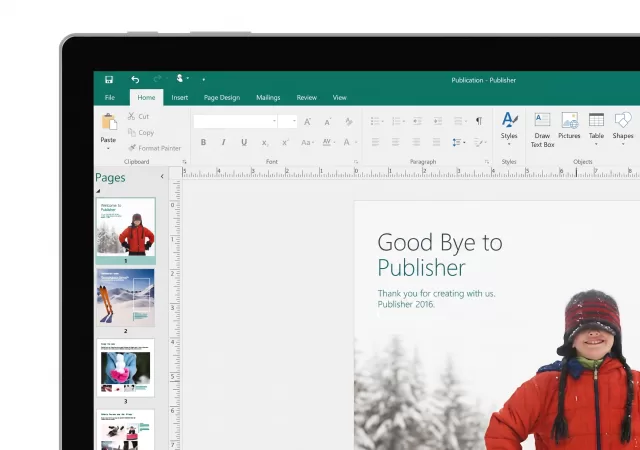
Task: Open Character Spacing (AV) dropdown
Action: pos(329,142)
